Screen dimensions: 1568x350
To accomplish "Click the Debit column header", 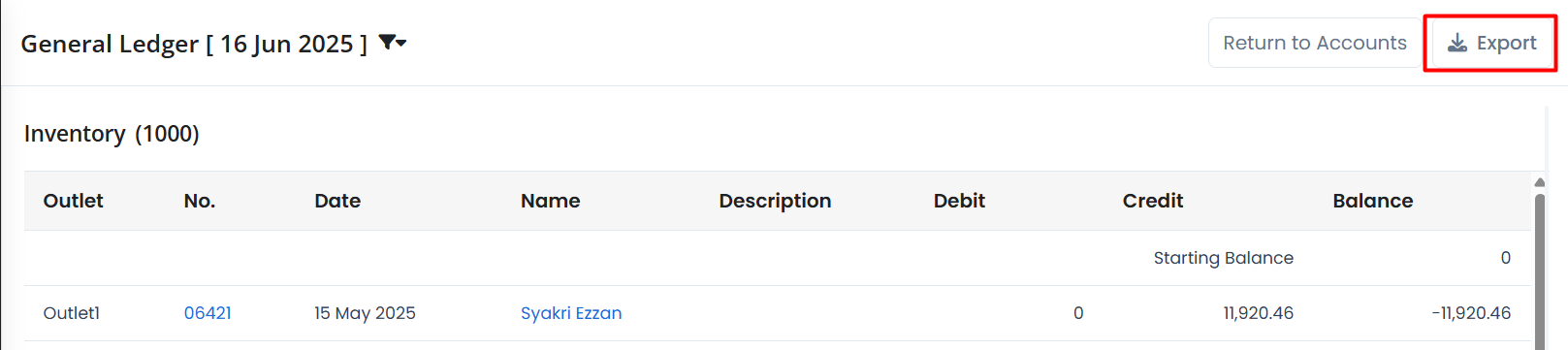I will pyautogui.click(x=959, y=201).
